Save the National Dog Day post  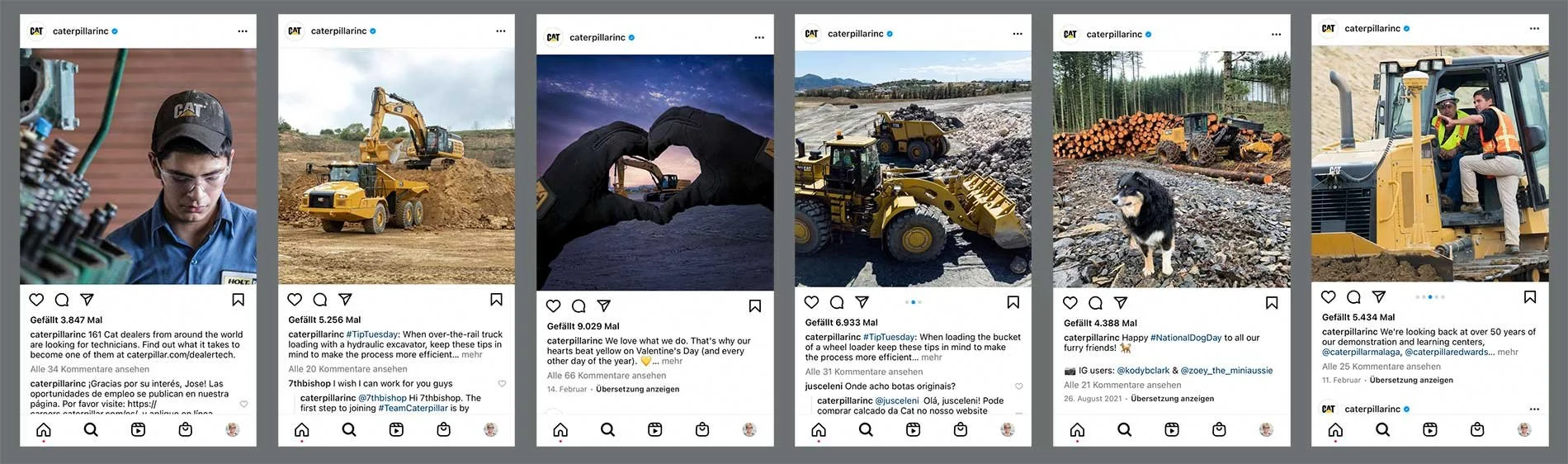pyautogui.click(x=1272, y=303)
